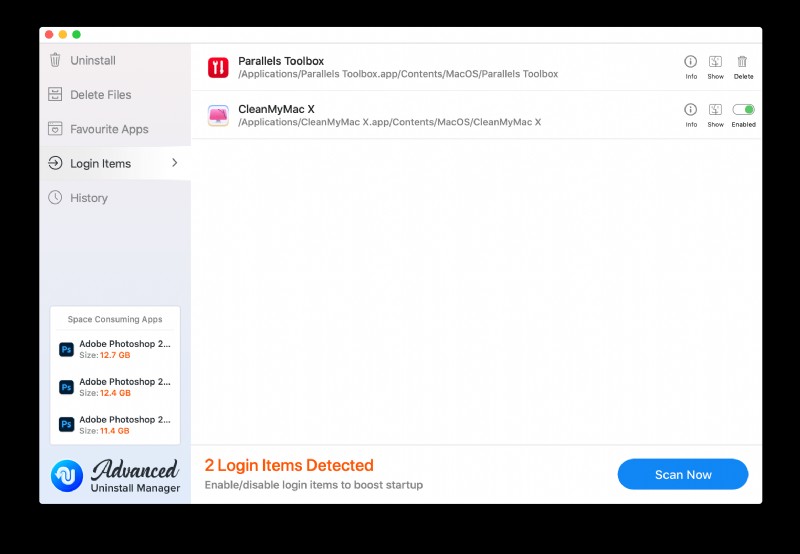Show info for Parallels Toolbox

[691, 67]
